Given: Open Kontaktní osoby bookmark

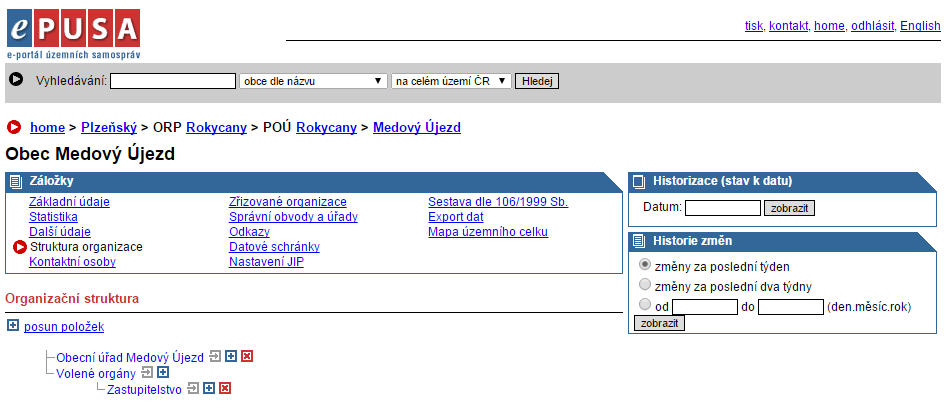Looking at the screenshot, I should (x=73, y=262).
